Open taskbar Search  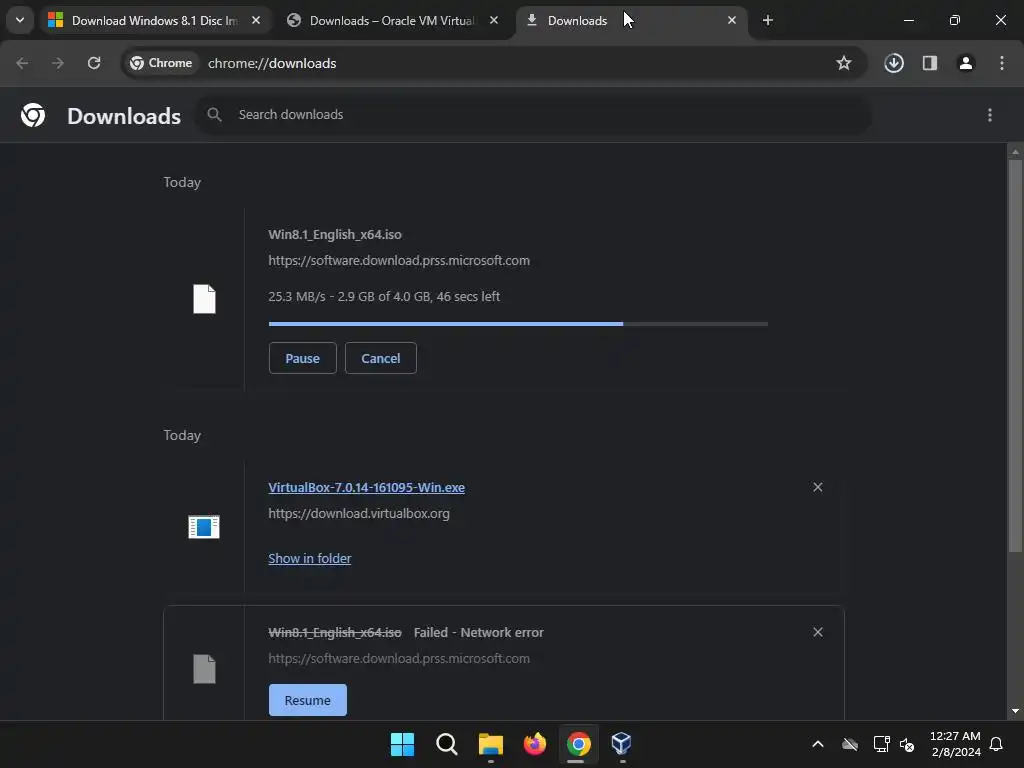447,744
